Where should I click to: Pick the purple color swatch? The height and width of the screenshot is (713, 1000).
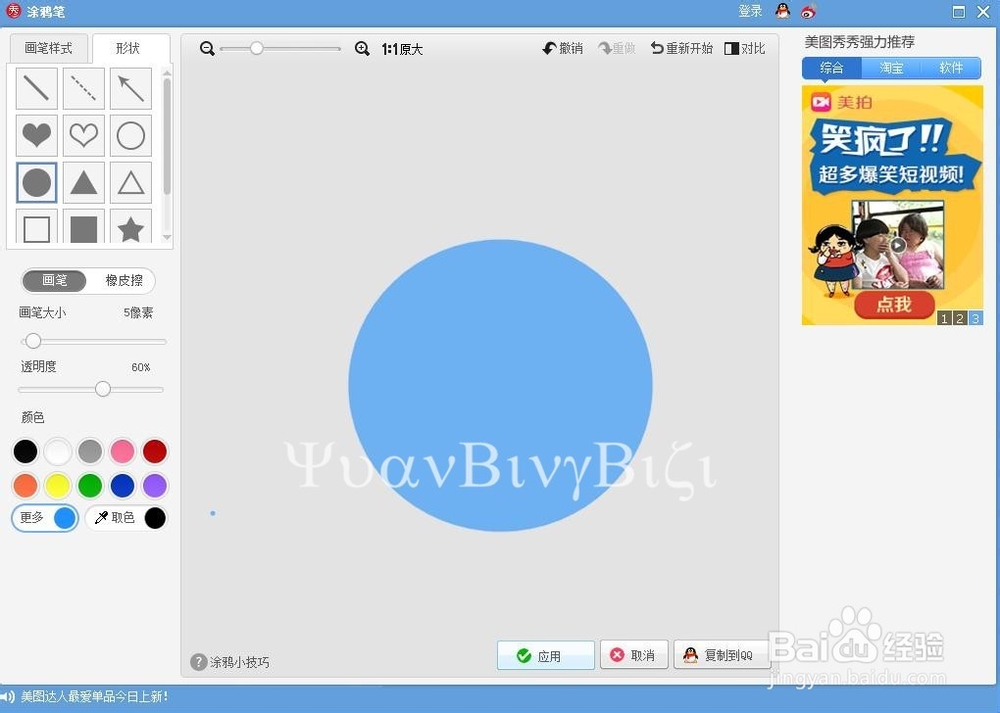pyautogui.click(x=154, y=485)
